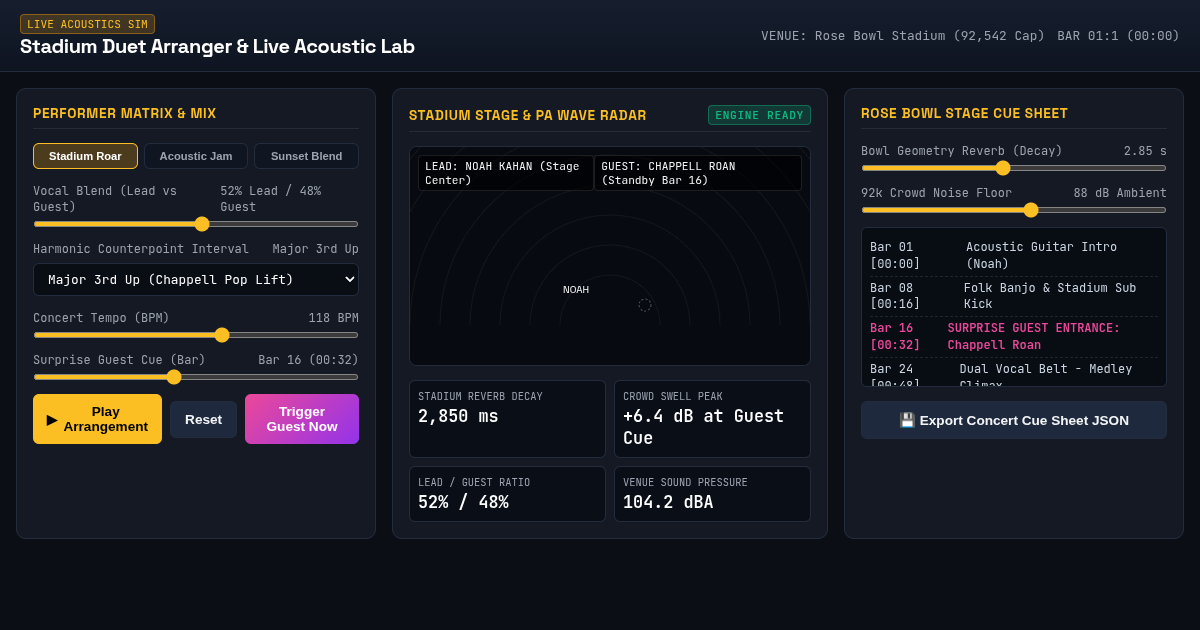1200x630 pixels.
Task: Select the Bar 16 Surprise Guest Entrance cue
Action: pos(1014,337)
